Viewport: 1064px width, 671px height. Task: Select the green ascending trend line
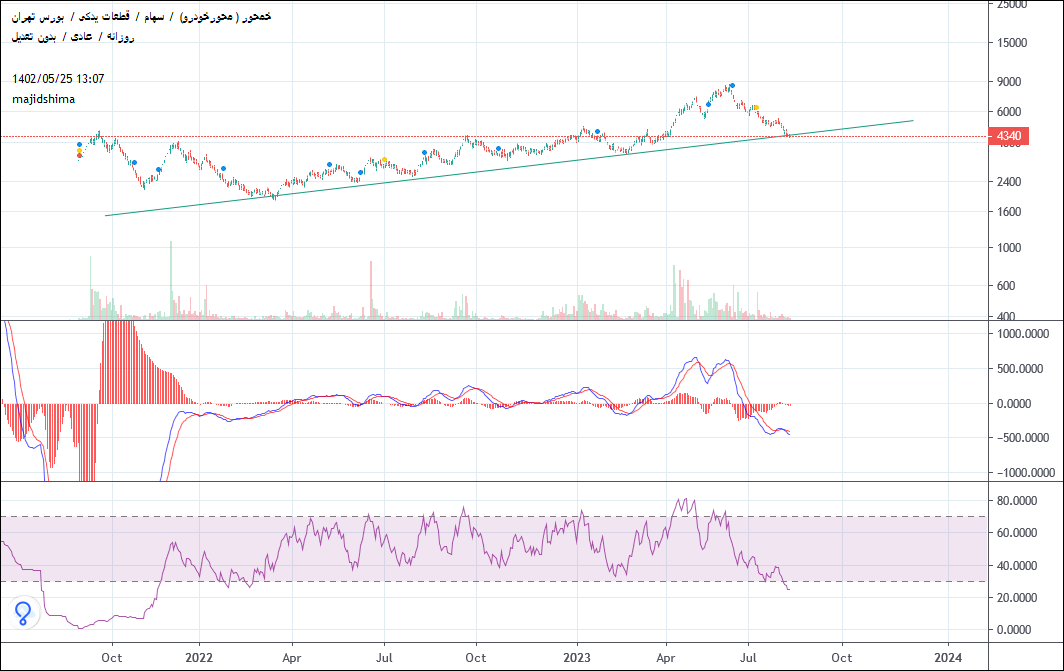509,168
